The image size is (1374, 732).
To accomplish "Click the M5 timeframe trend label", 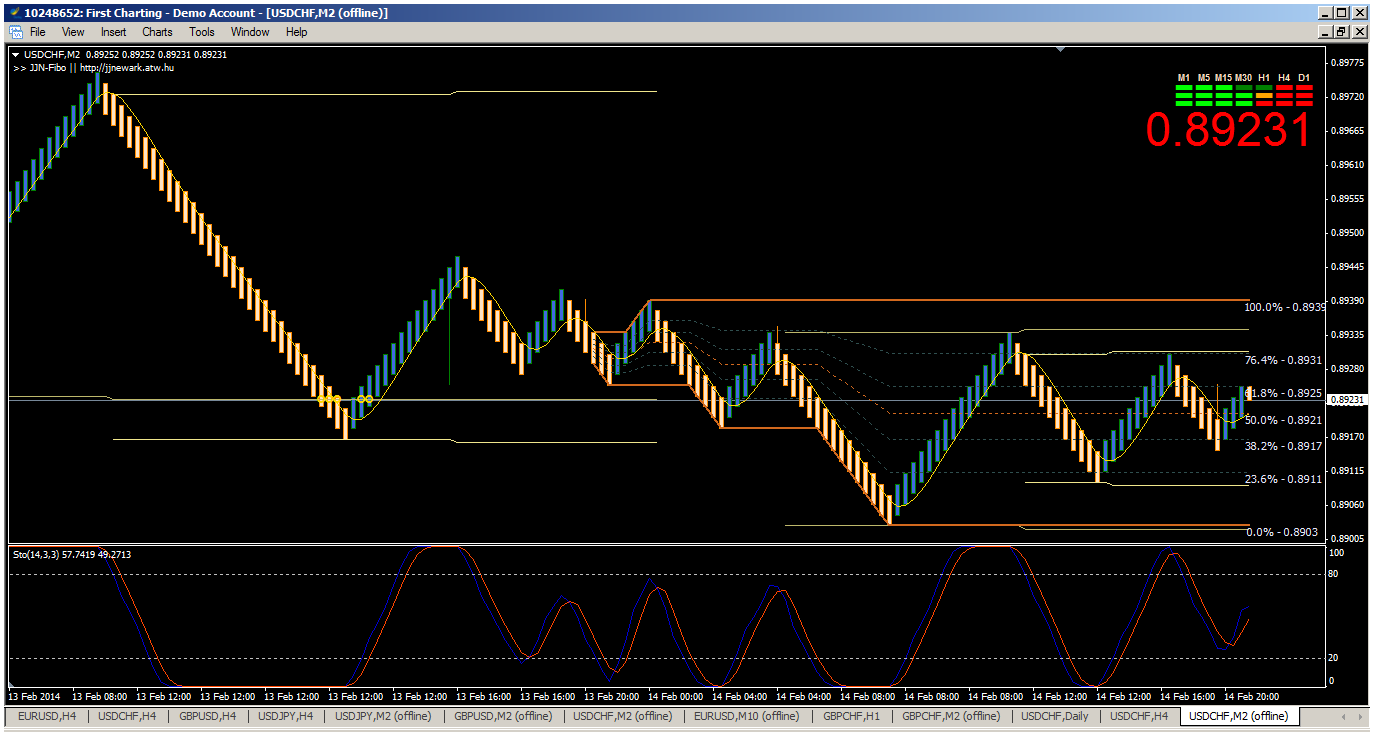I will (1204, 78).
